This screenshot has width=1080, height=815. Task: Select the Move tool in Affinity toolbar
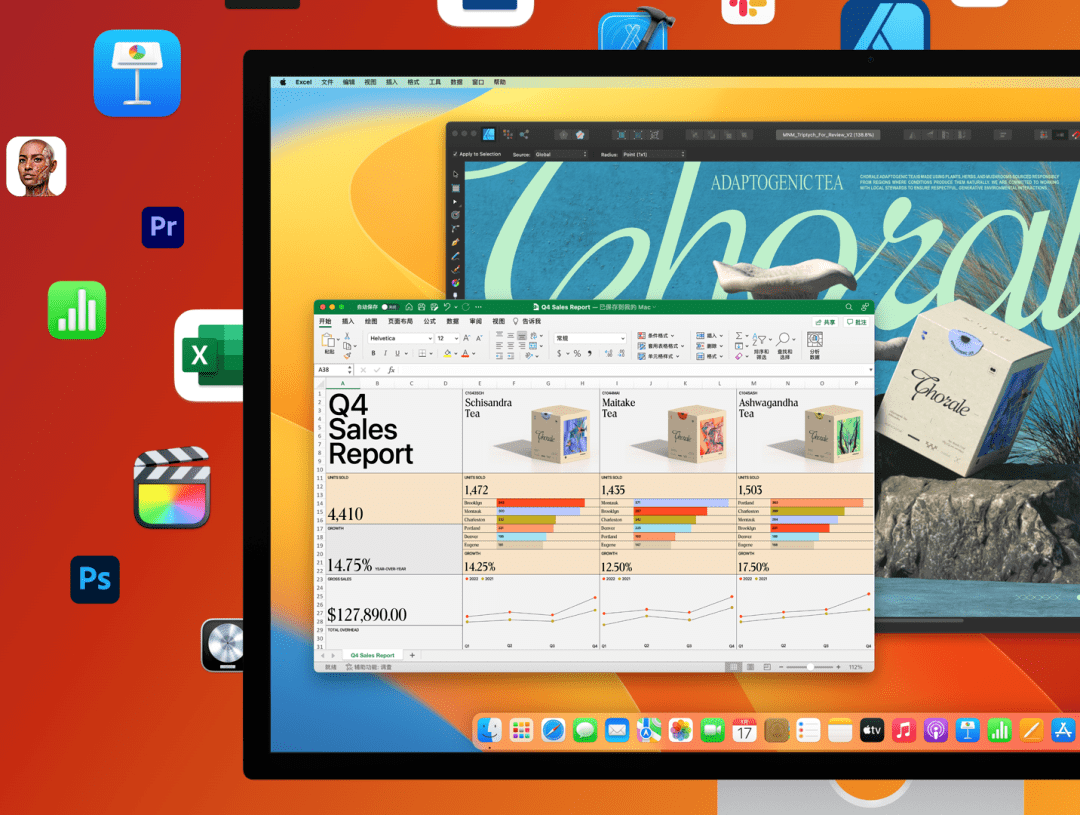(x=455, y=174)
